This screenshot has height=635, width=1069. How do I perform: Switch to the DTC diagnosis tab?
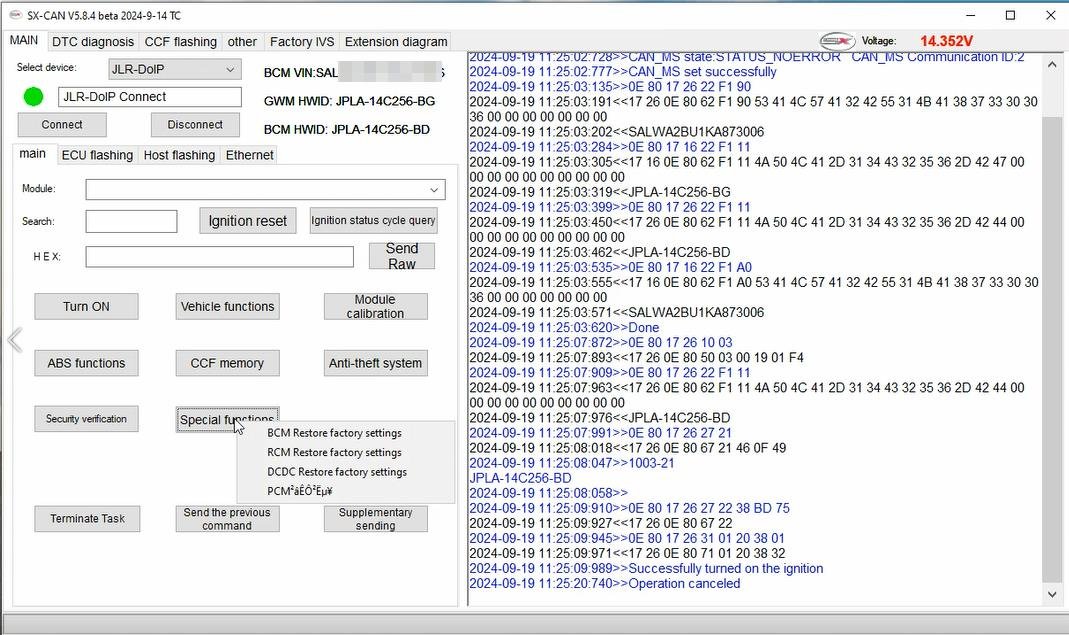(x=93, y=42)
